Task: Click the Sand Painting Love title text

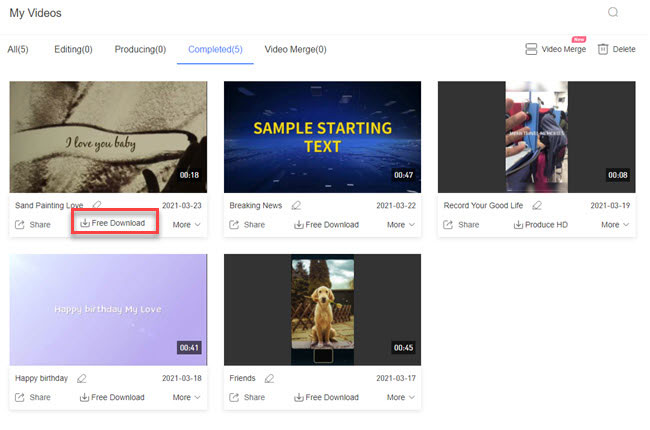Action: pos(49,205)
